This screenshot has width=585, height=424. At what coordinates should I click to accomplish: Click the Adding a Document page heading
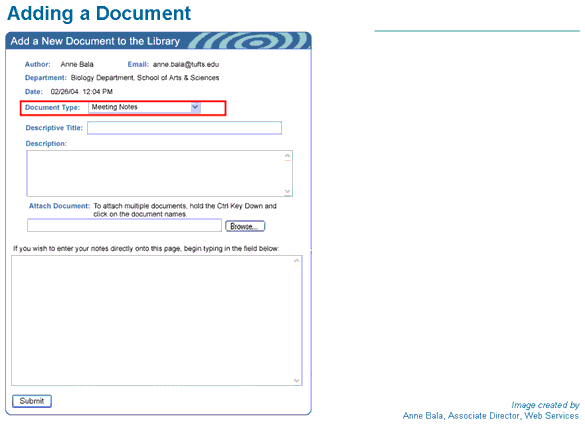99,13
